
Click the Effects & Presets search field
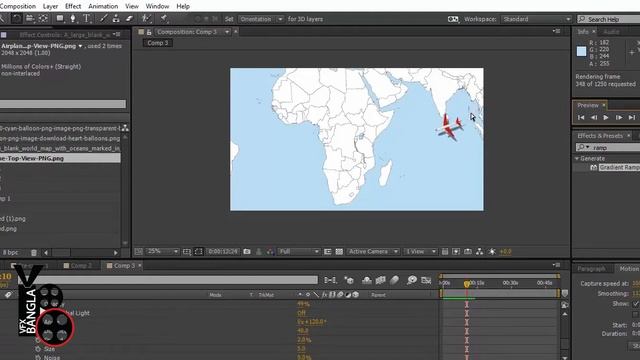(607, 147)
